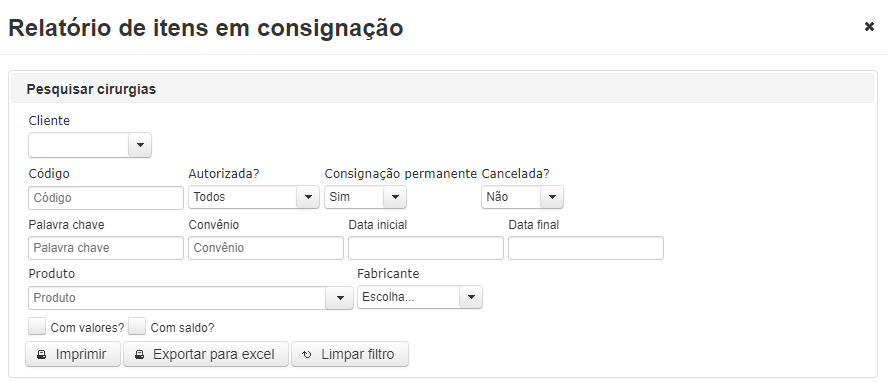Close the consignment report dialog
The height and width of the screenshot is (382, 888).
point(869,27)
